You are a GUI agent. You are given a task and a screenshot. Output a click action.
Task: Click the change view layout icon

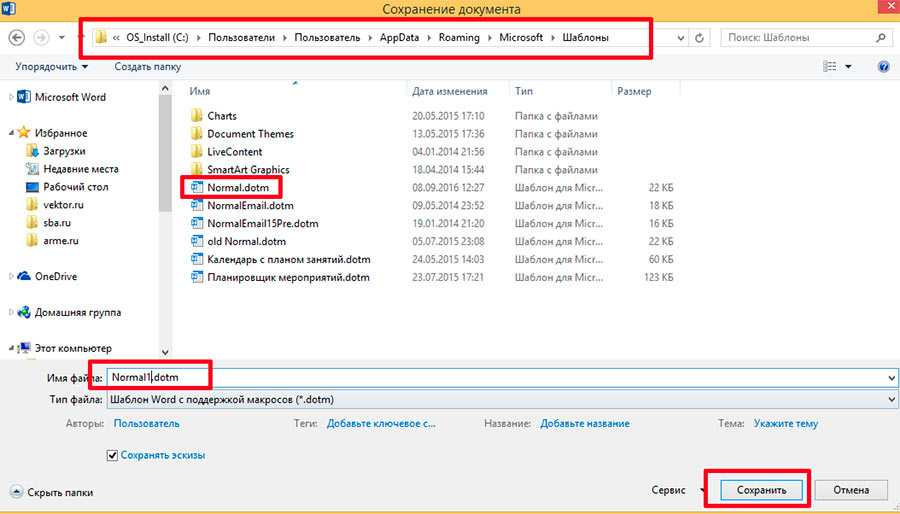tap(829, 67)
